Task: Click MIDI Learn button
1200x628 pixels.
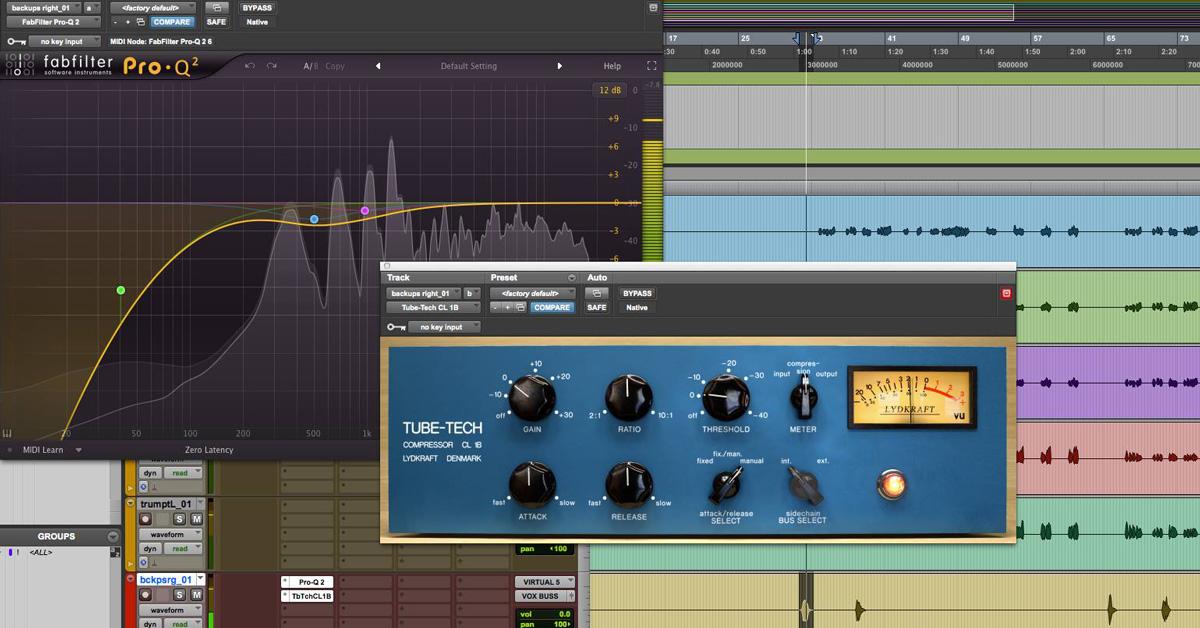Action: pos(43,450)
